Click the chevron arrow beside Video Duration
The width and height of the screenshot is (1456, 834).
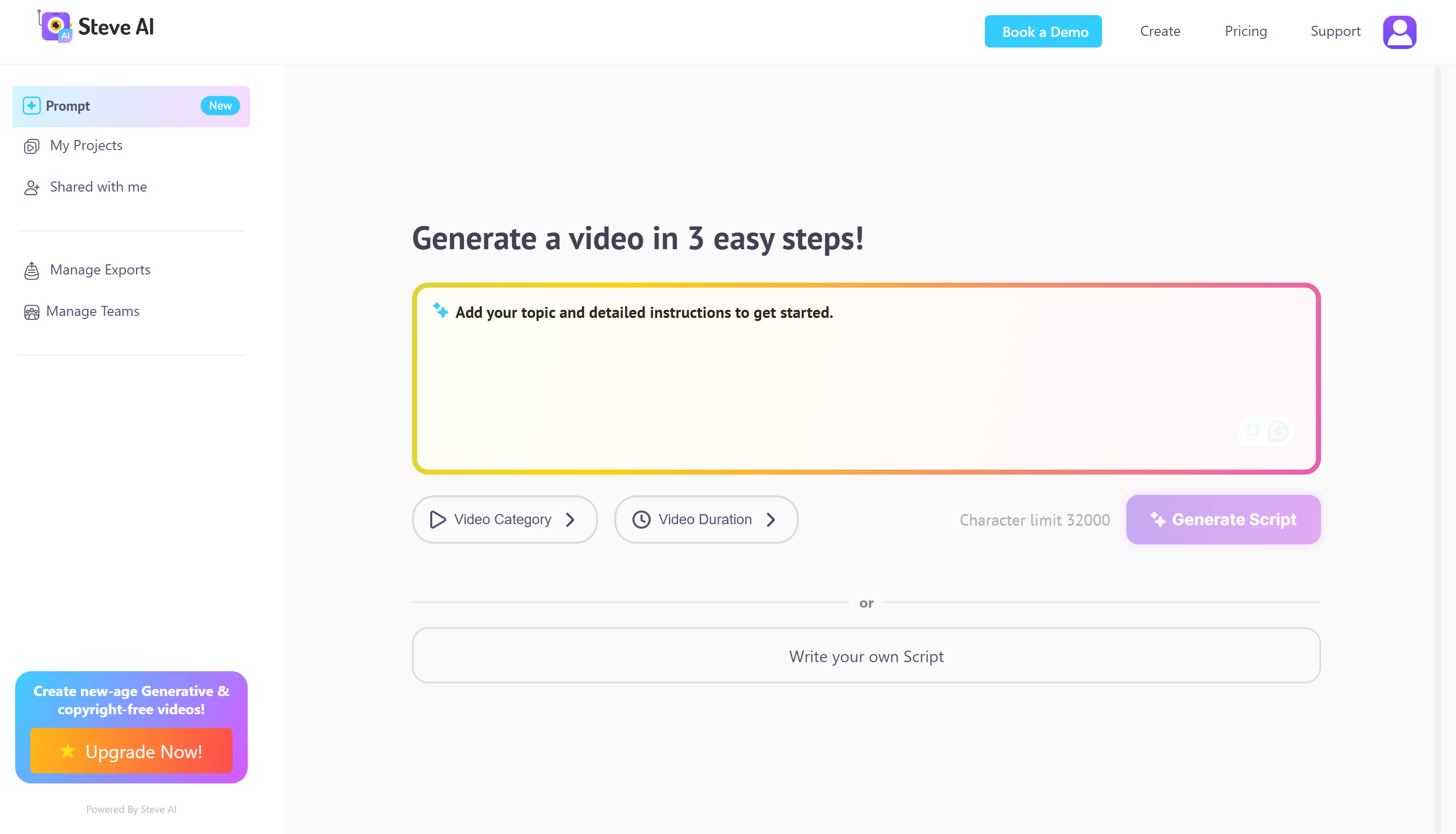[771, 520]
